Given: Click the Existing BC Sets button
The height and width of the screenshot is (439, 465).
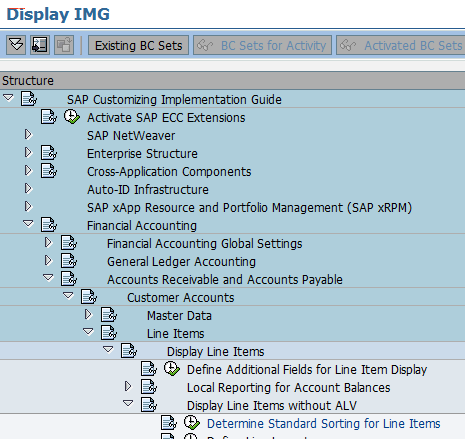Looking at the screenshot, I should coord(138,45).
